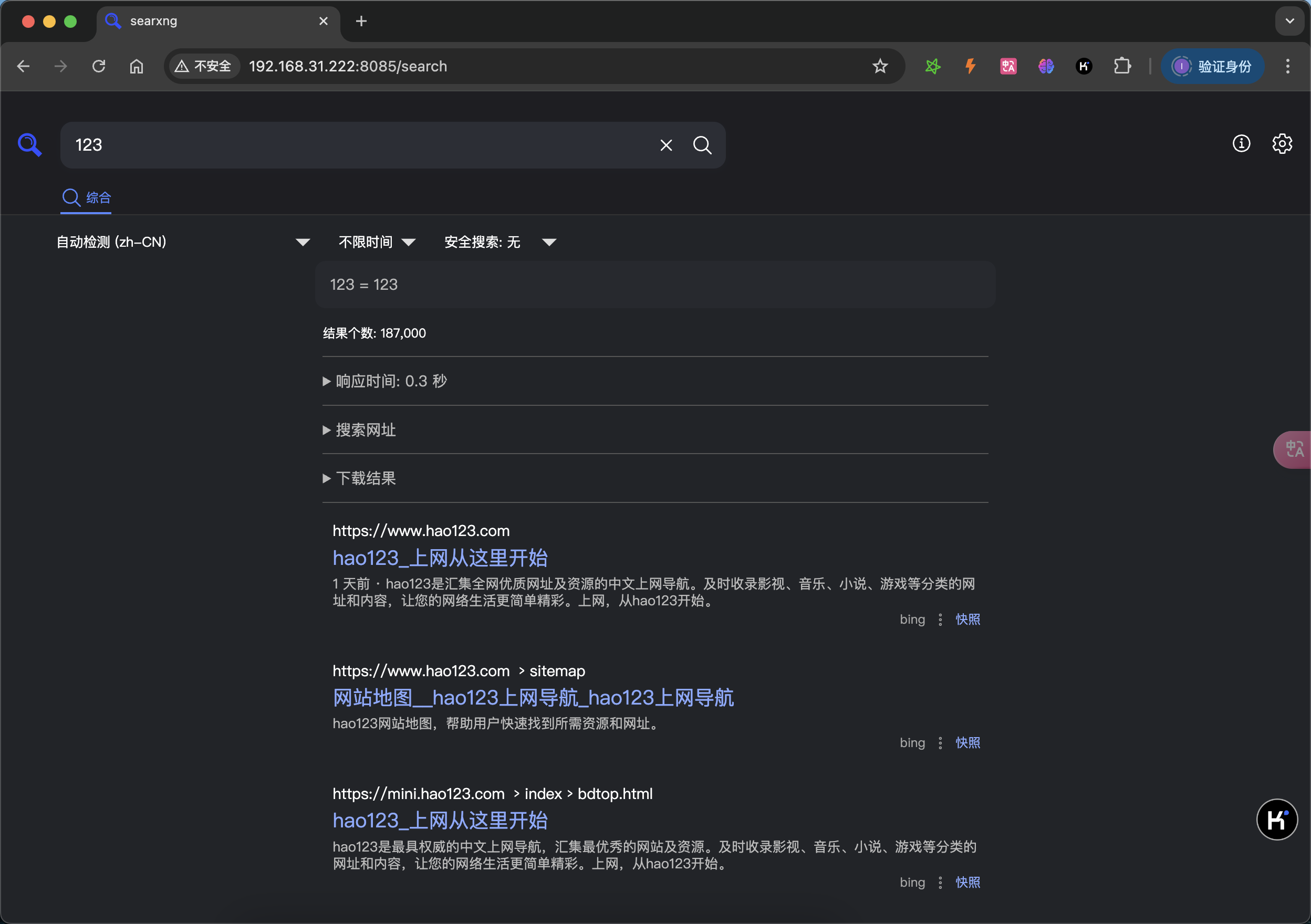Expand the 搜索网址 section

[359, 430]
